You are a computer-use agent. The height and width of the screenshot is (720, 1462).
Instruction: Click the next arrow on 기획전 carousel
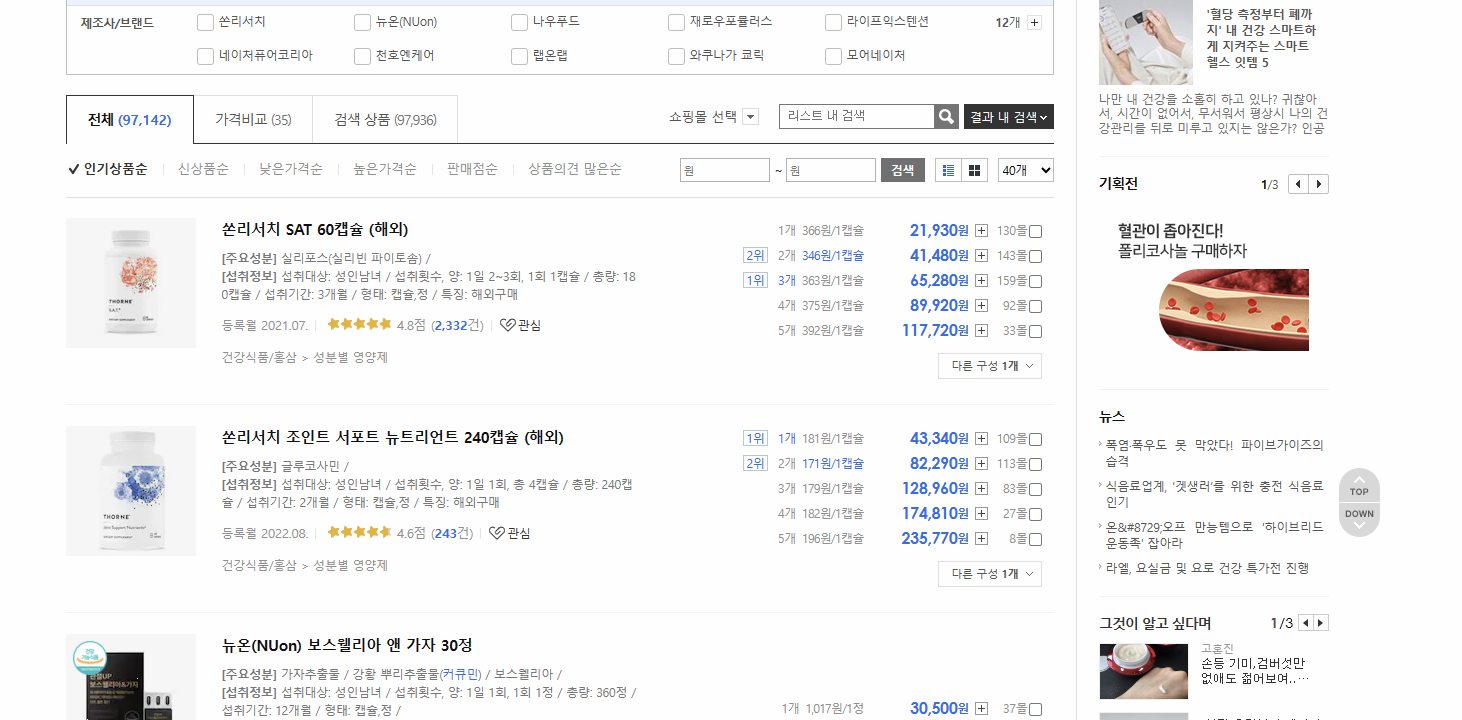pos(1320,184)
